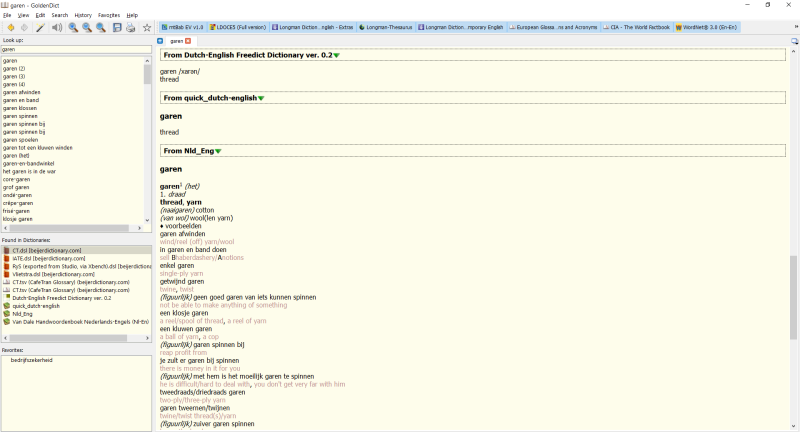Image resolution: width=800 pixels, height=432 pixels.
Task: Zoom in with first magnifier icon
Action: [x=73, y=28]
